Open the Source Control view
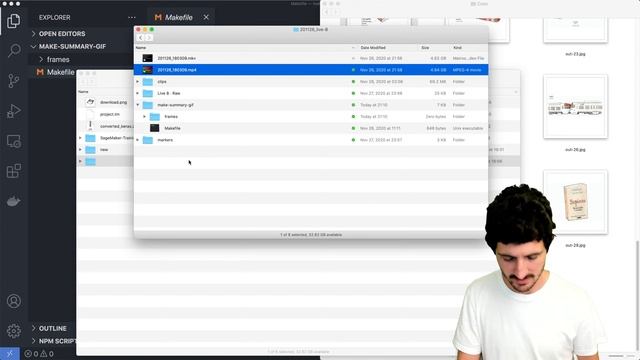 pyautogui.click(x=13, y=81)
